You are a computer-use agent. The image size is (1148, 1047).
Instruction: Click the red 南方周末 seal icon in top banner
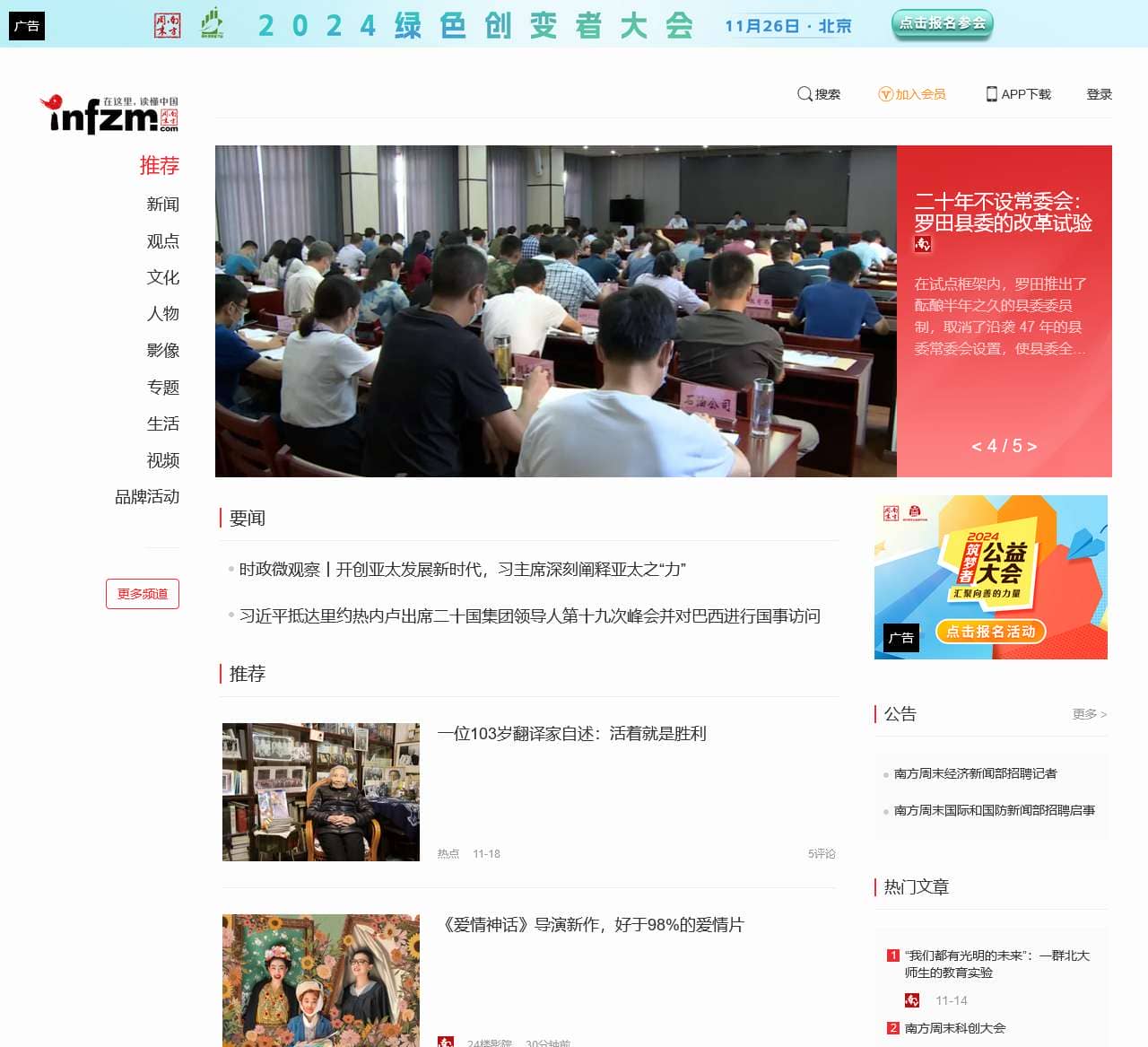[167, 25]
